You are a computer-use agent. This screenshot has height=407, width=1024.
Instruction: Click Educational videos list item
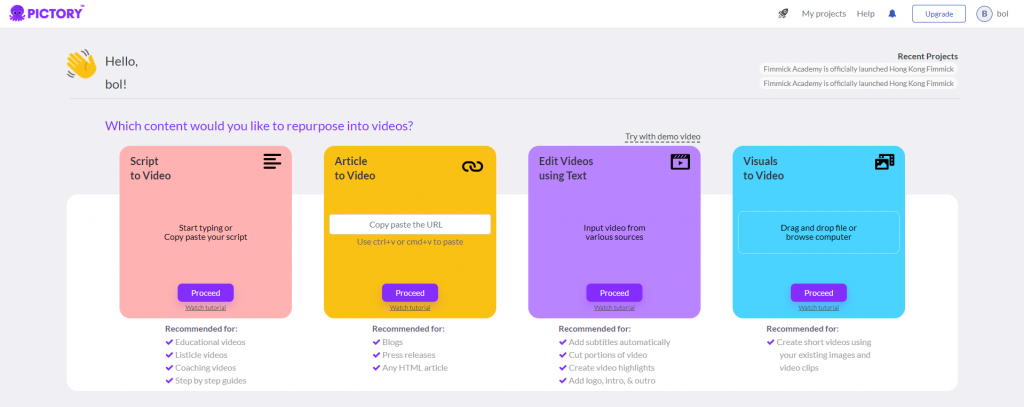tap(205, 342)
